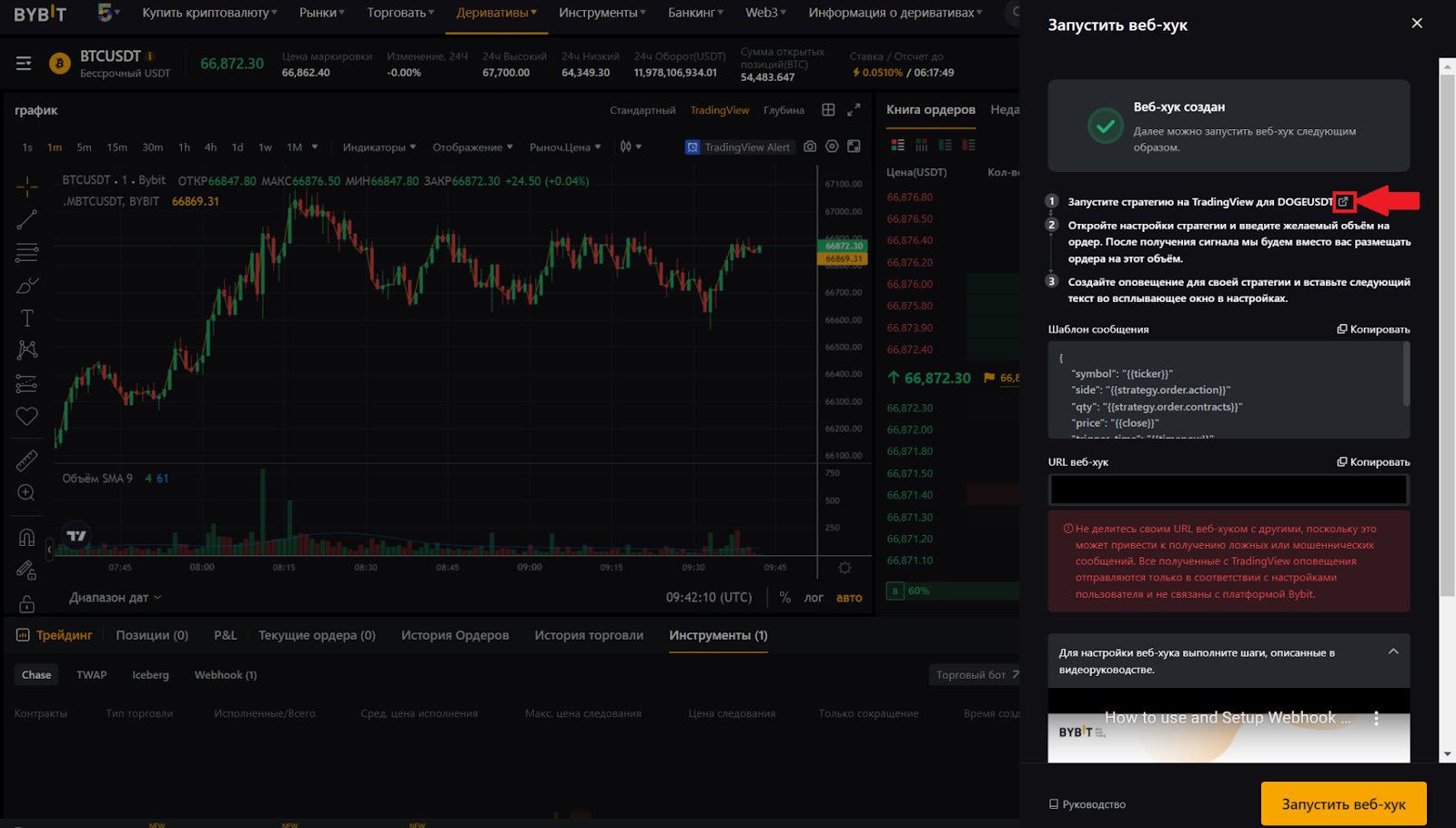Switch chart to fullscreen mode
This screenshot has height=828, width=1456.
(854, 146)
